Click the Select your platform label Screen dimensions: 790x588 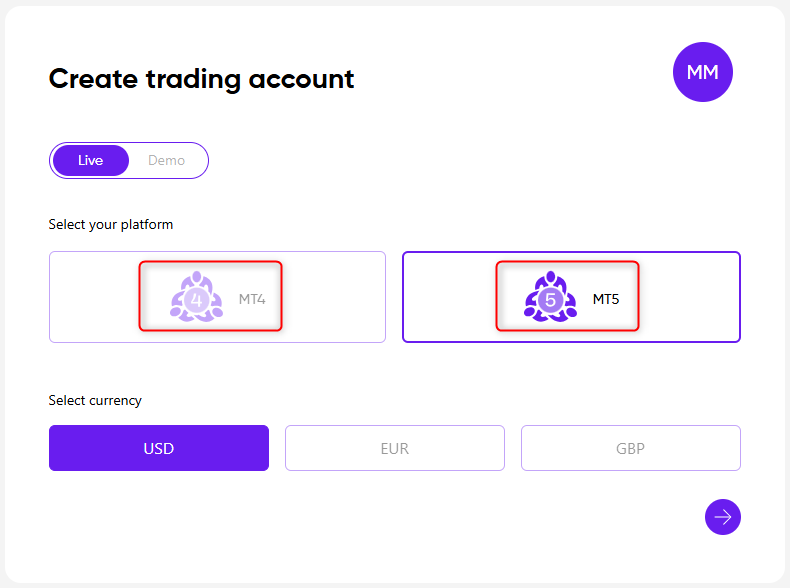point(110,225)
